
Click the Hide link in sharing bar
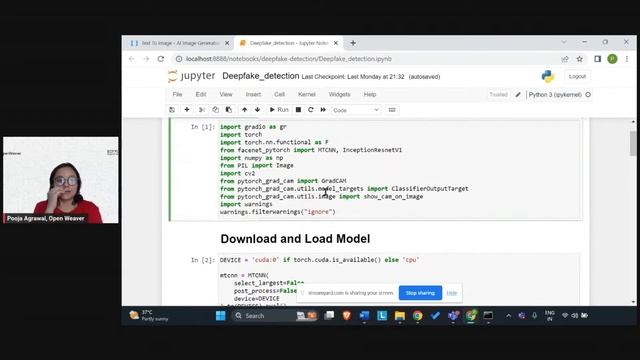coord(451,293)
